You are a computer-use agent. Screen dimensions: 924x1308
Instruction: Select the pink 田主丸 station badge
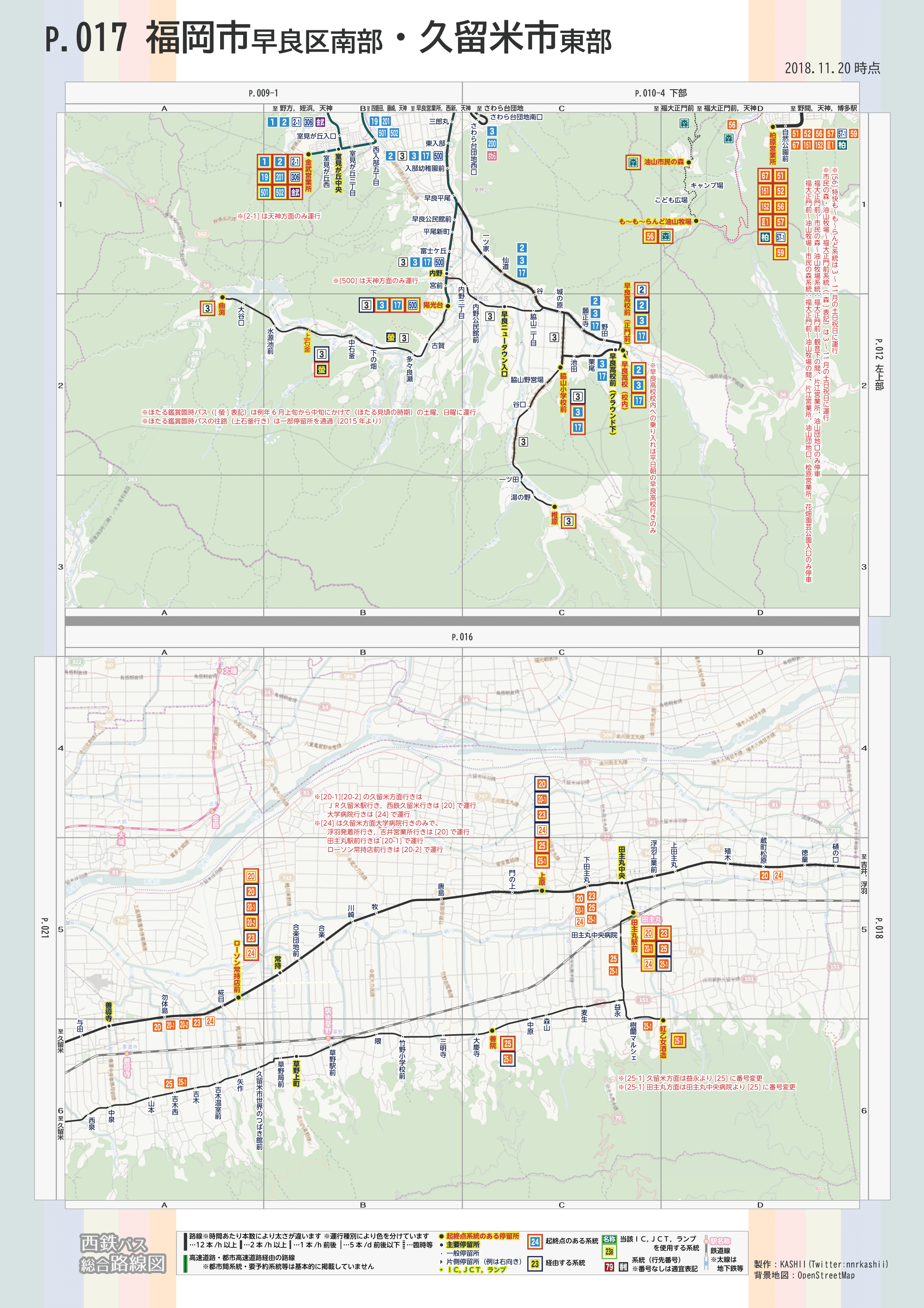coord(652,920)
